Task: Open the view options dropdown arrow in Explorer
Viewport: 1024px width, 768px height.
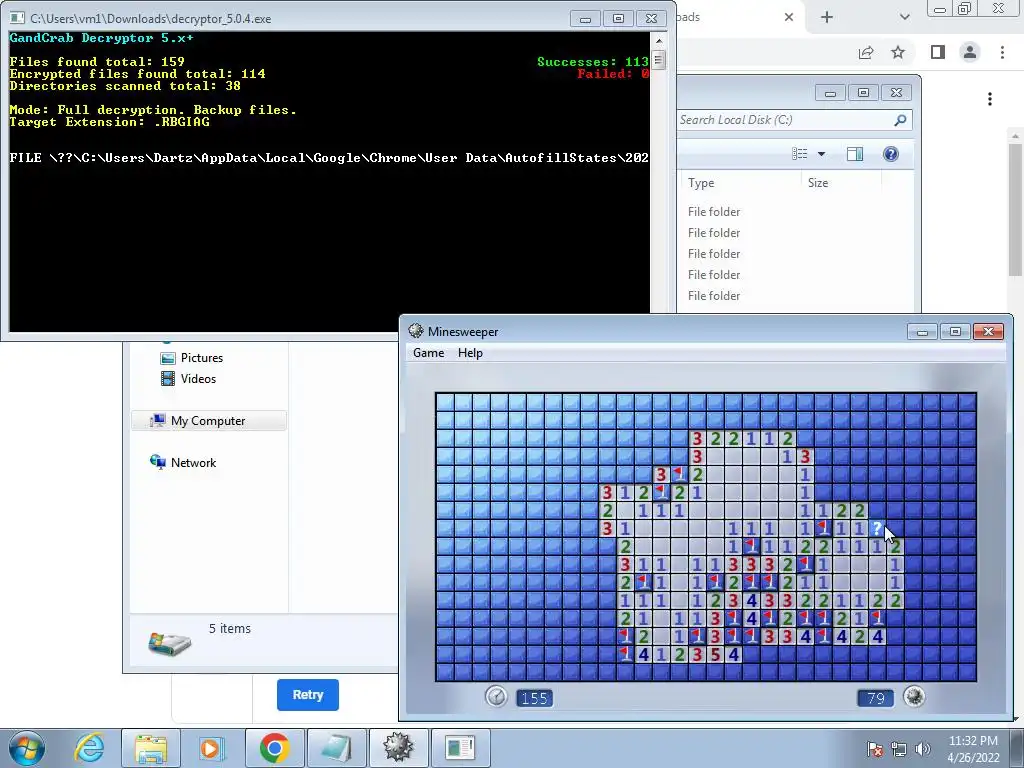Action: [x=822, y=154]
